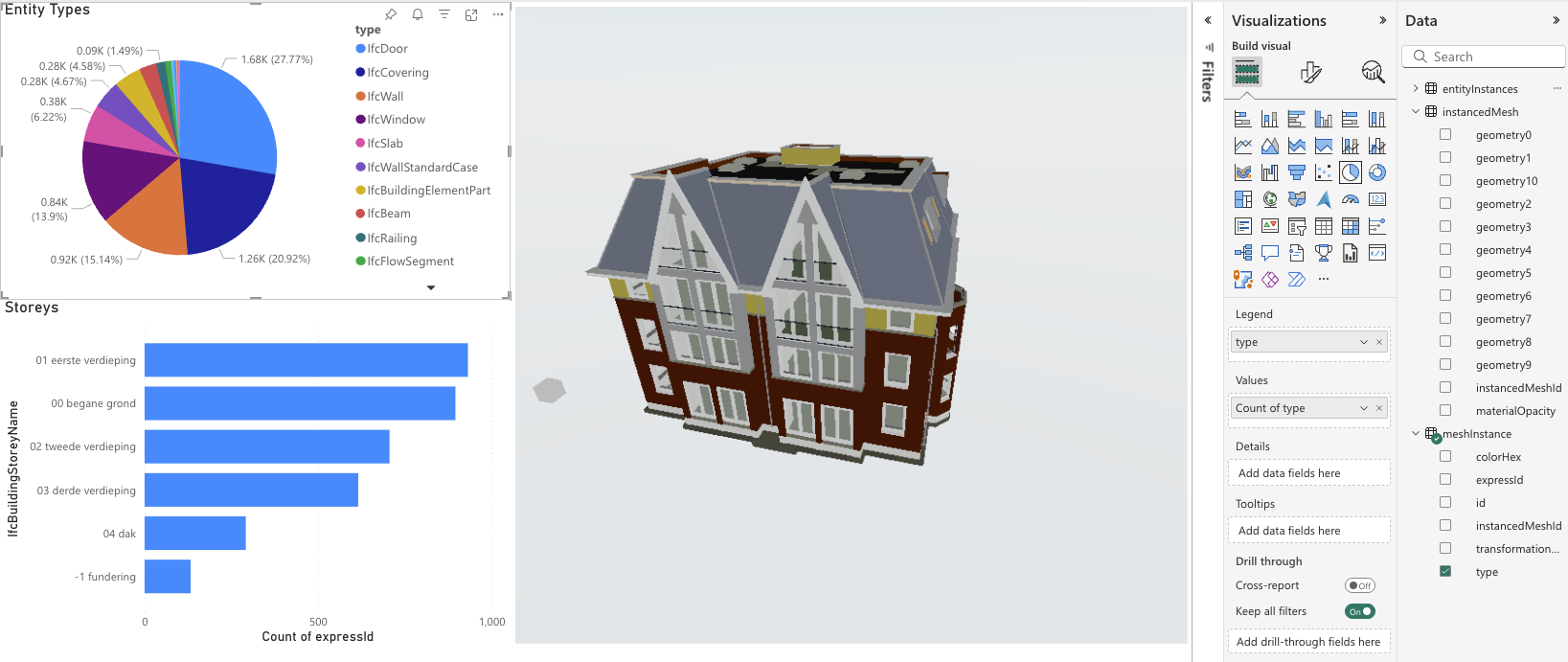This screenshot has height=662, width=1568.
Task: Pin the Entity Types visual
Action: click(x=391, y=14)
